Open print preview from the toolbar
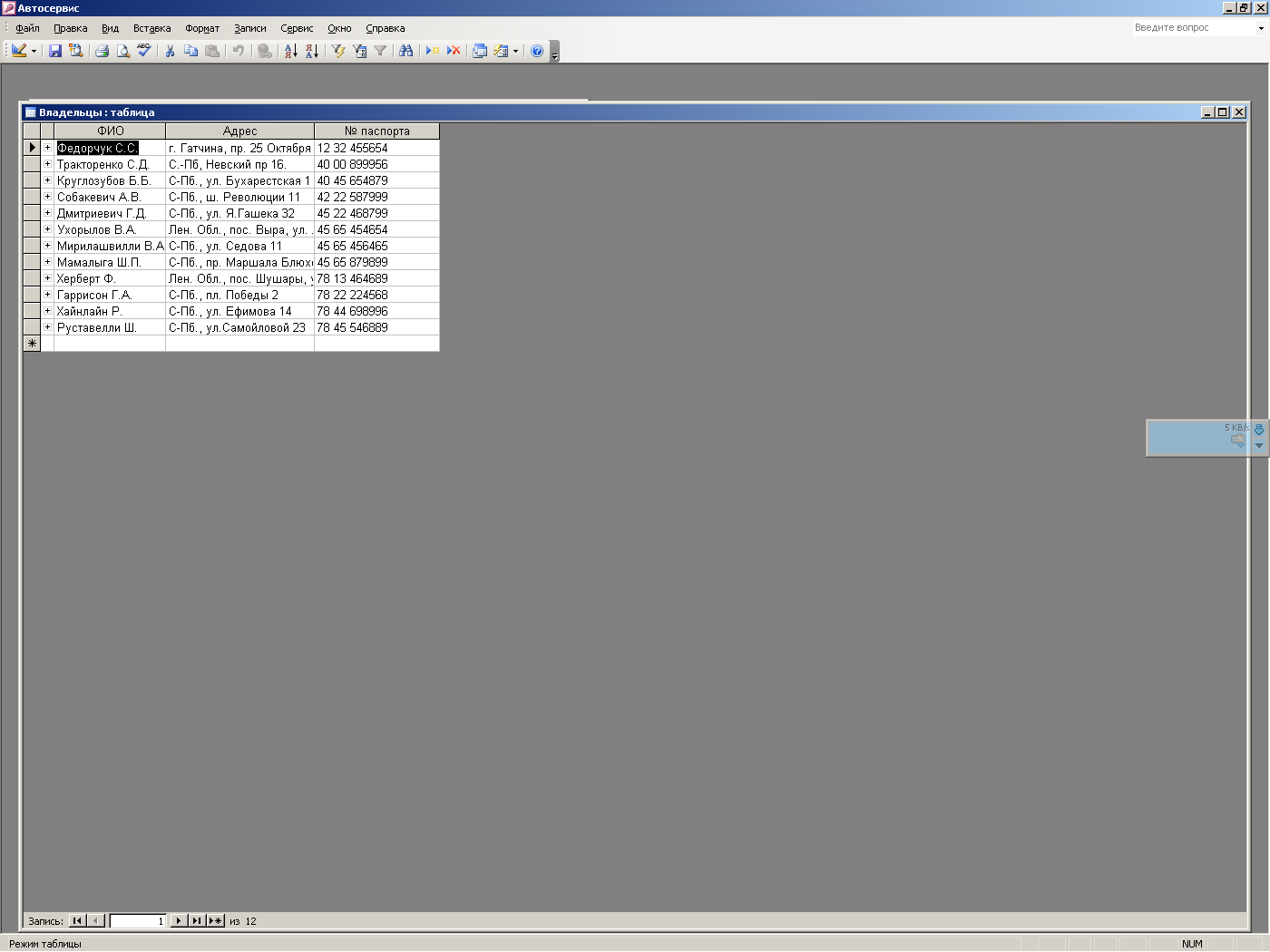 [123, 51]
